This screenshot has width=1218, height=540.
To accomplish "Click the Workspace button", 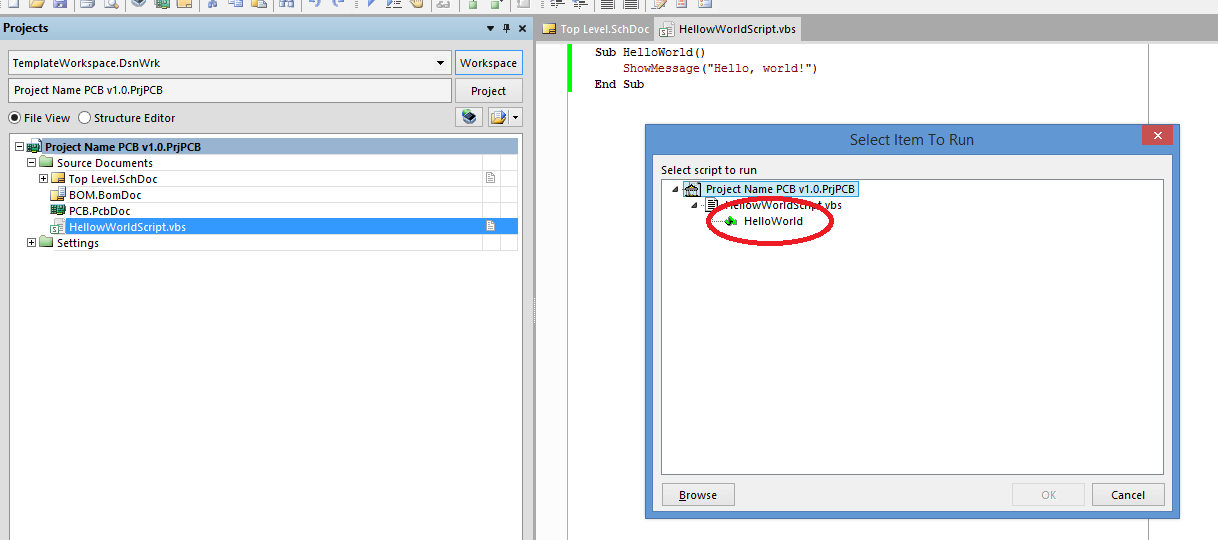I will [x=488, y=63].
